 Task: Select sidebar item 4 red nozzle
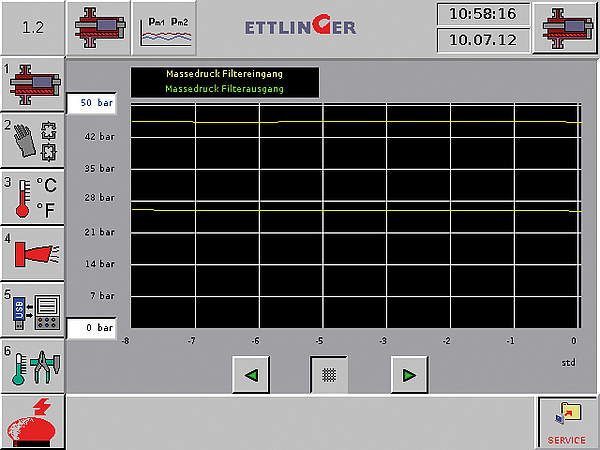(32, 254)
